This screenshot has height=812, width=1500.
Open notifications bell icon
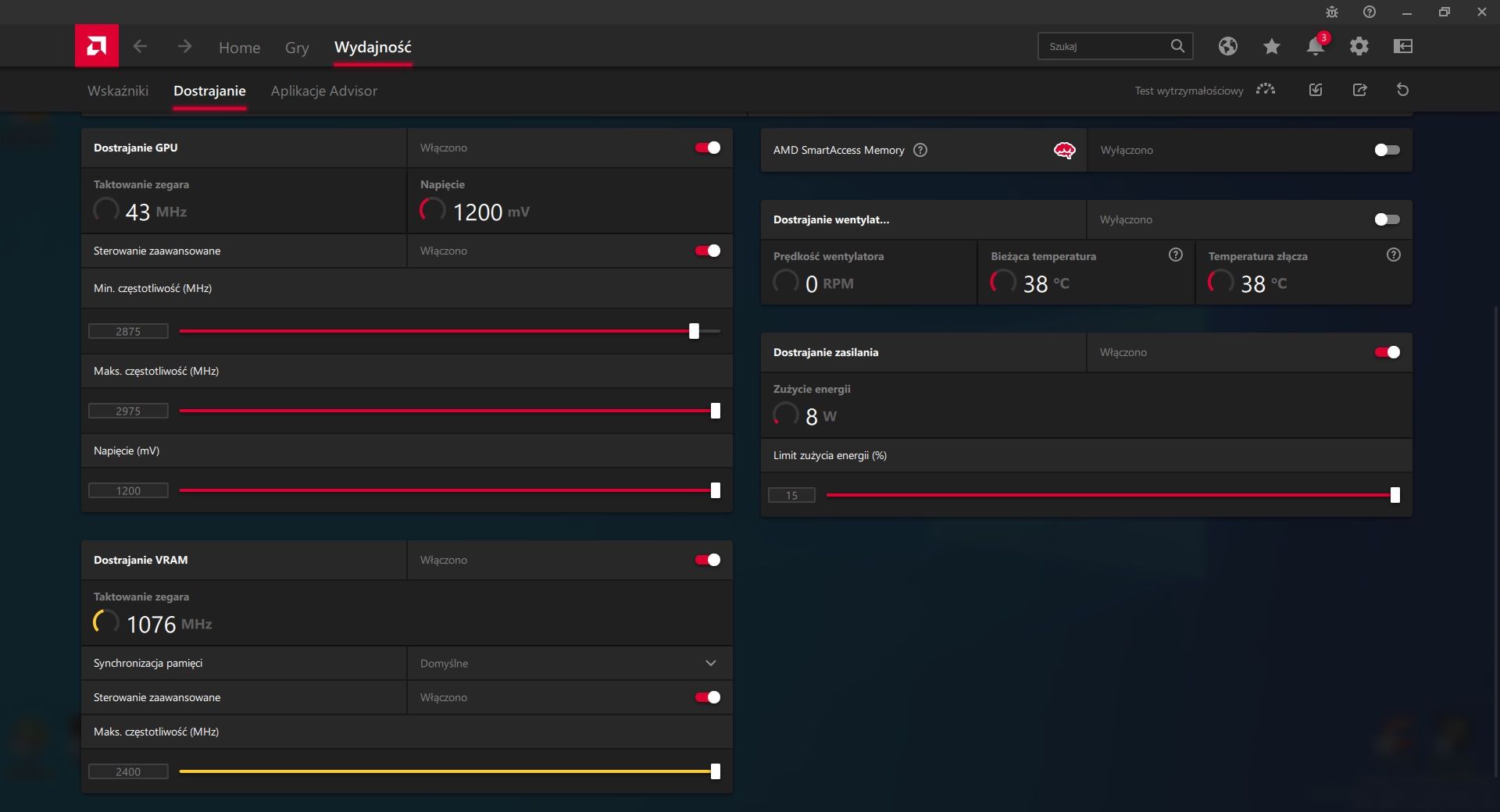click(1316, 46)
